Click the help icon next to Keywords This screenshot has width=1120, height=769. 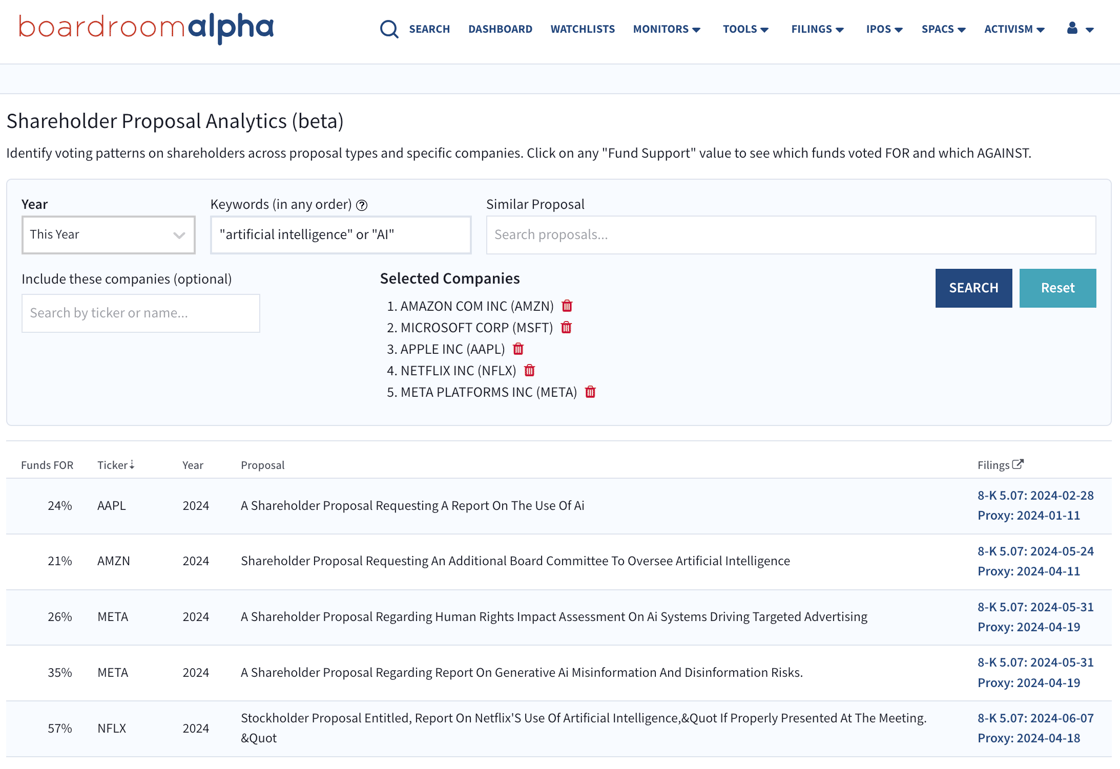pyautogui.click(x=361, y=204)
